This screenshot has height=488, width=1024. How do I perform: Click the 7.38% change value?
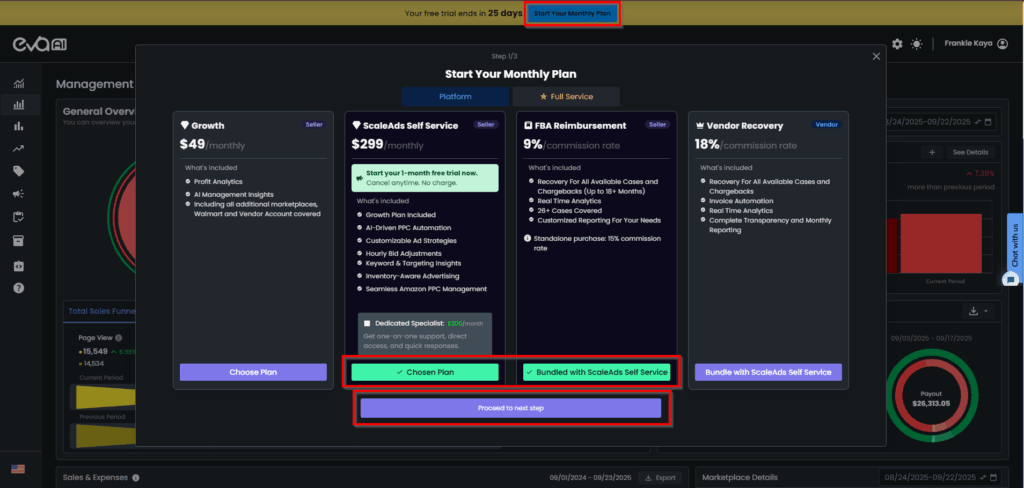click(x=982, y=174)
